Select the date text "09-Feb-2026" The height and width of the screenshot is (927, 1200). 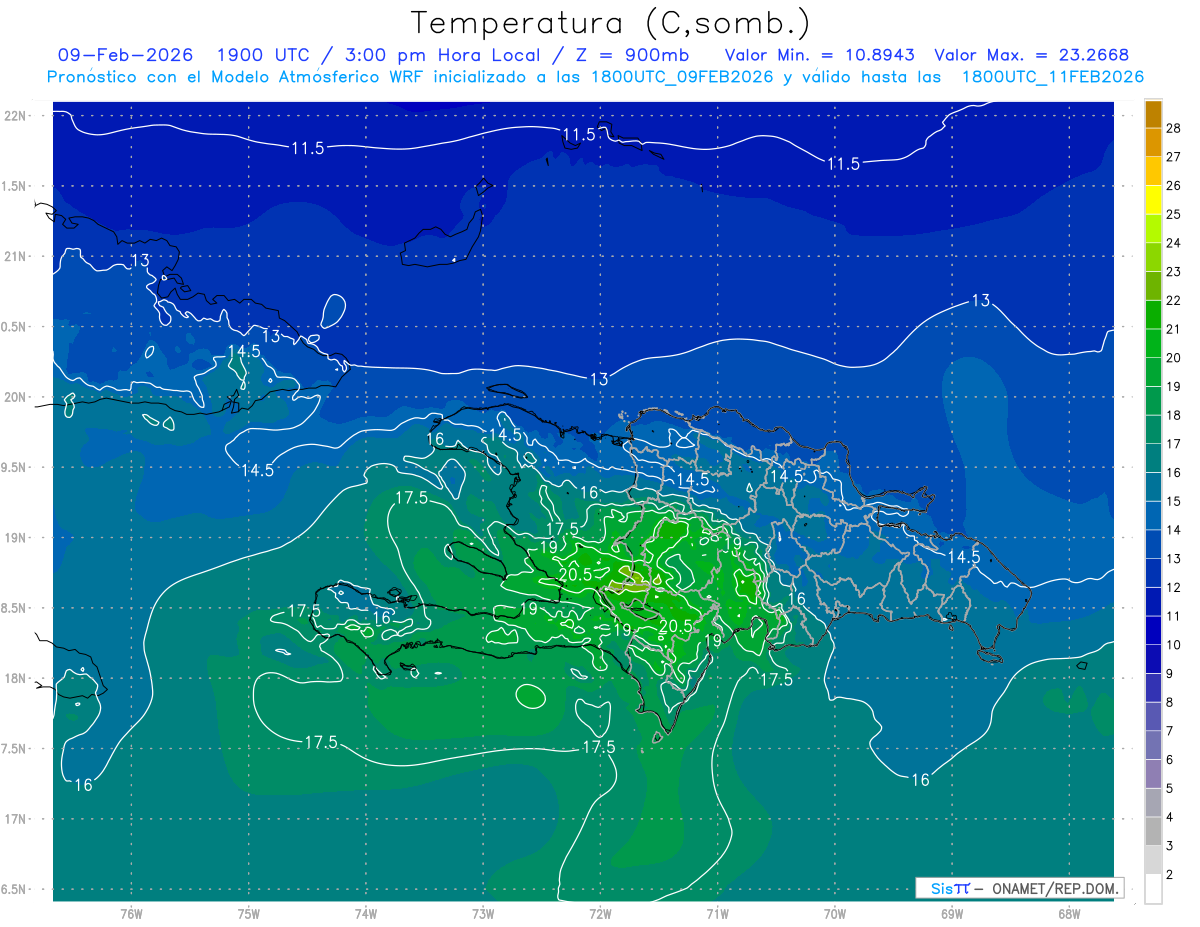126,55
